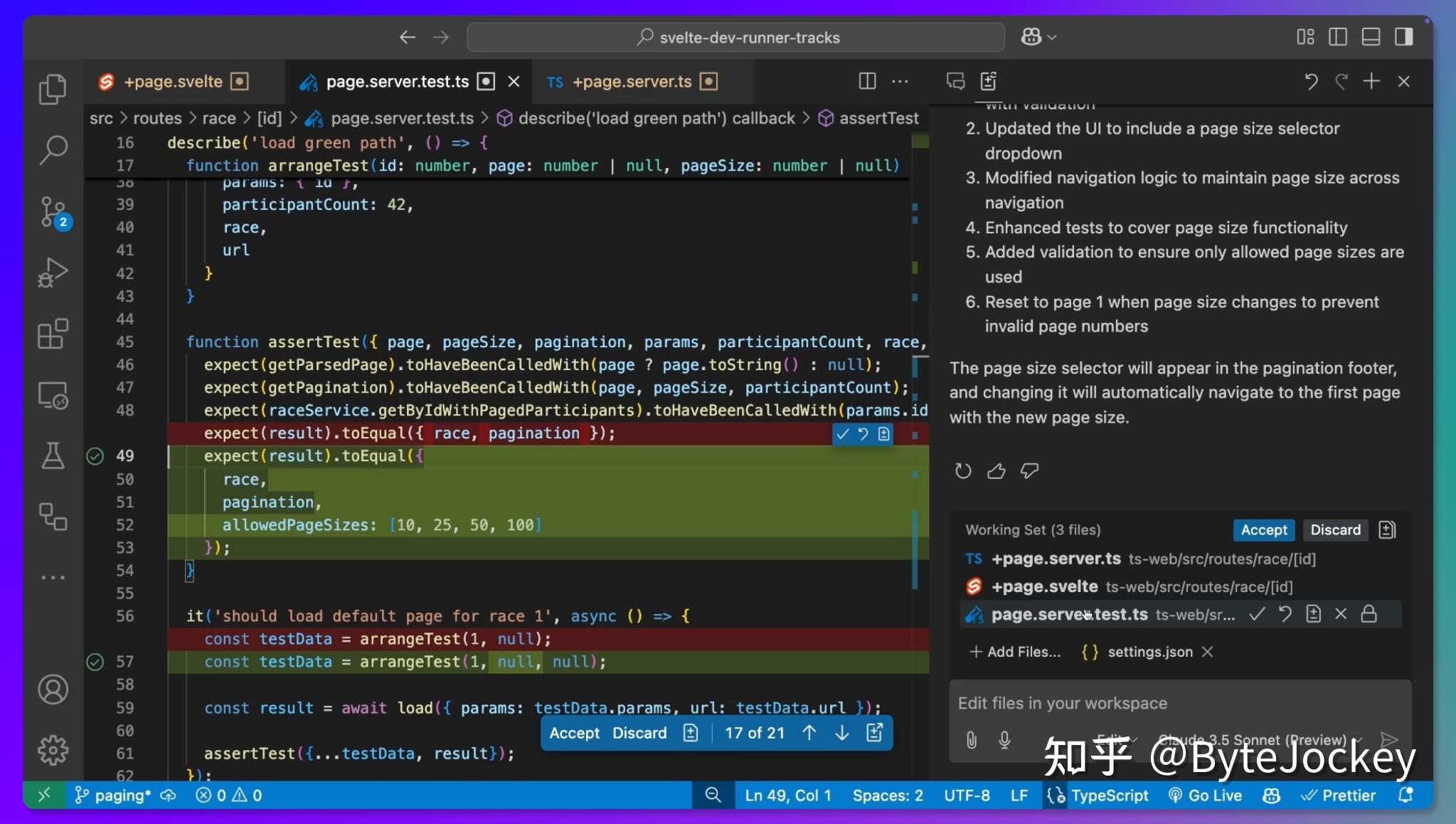Toggle the bottom panel layout control
This screenshot has width=1456, height=824.
point(1371,37)
